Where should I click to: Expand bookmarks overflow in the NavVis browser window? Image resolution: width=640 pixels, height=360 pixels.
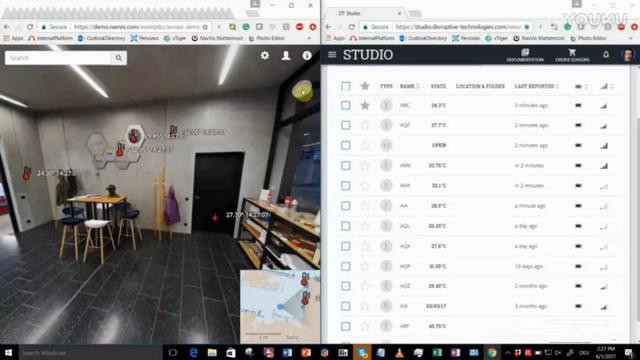point(309,38)
